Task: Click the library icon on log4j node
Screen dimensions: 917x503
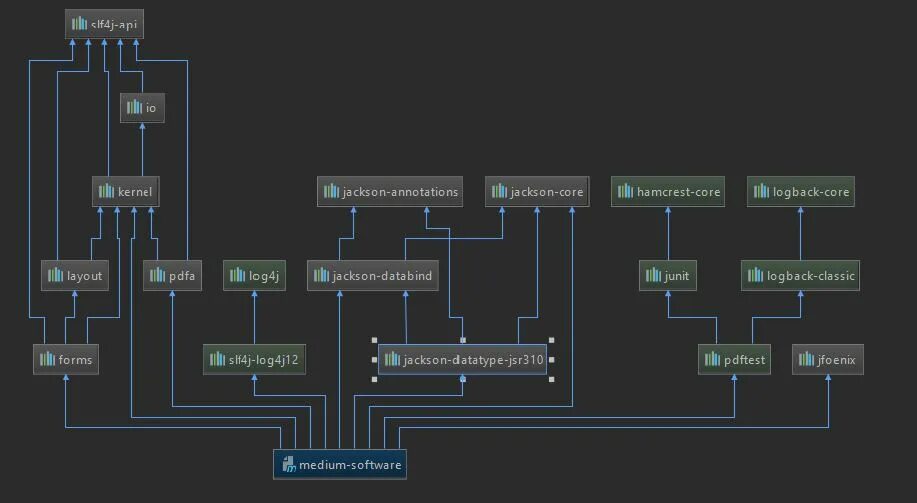Action: [237, 275]
